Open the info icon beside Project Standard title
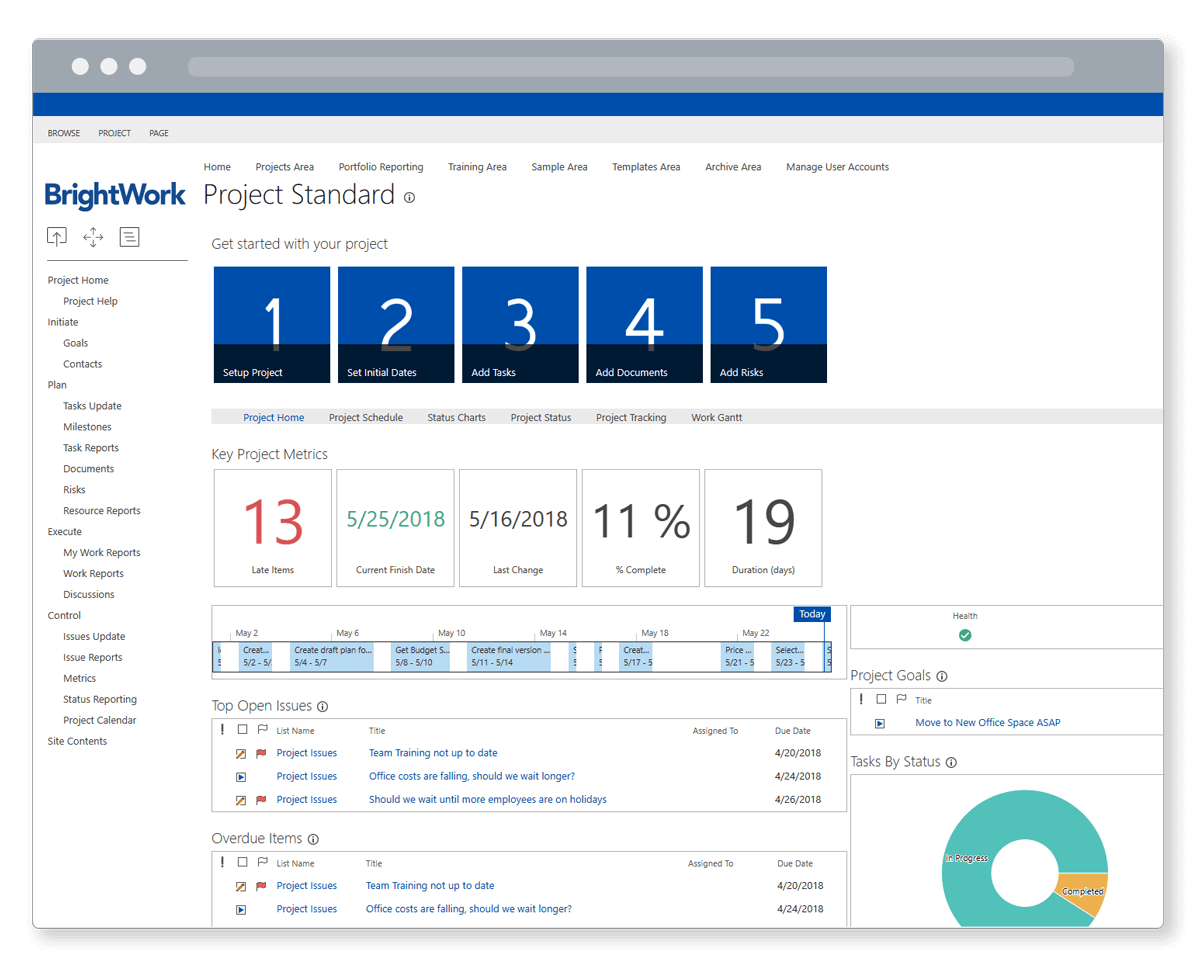This screenshot has width=1200, height=967. (x=409, y=197)
